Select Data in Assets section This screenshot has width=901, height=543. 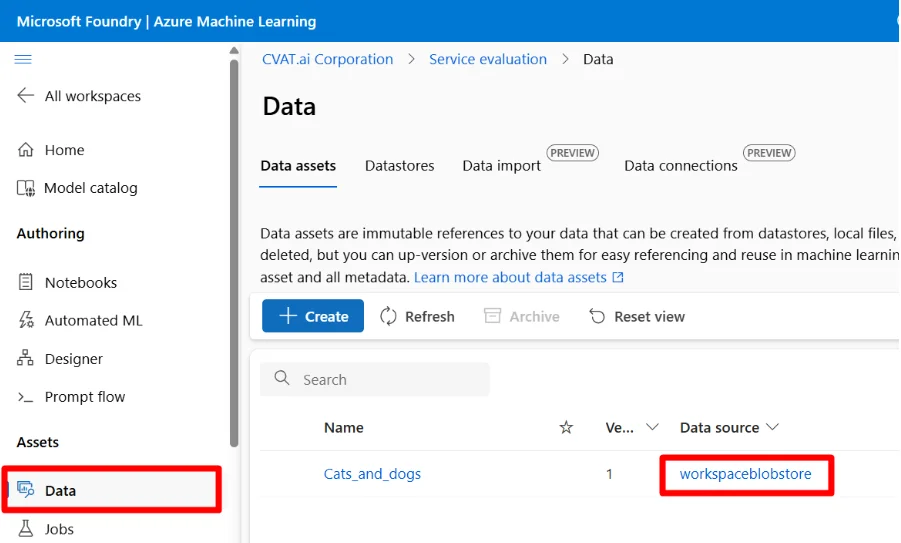click(111, 490)
